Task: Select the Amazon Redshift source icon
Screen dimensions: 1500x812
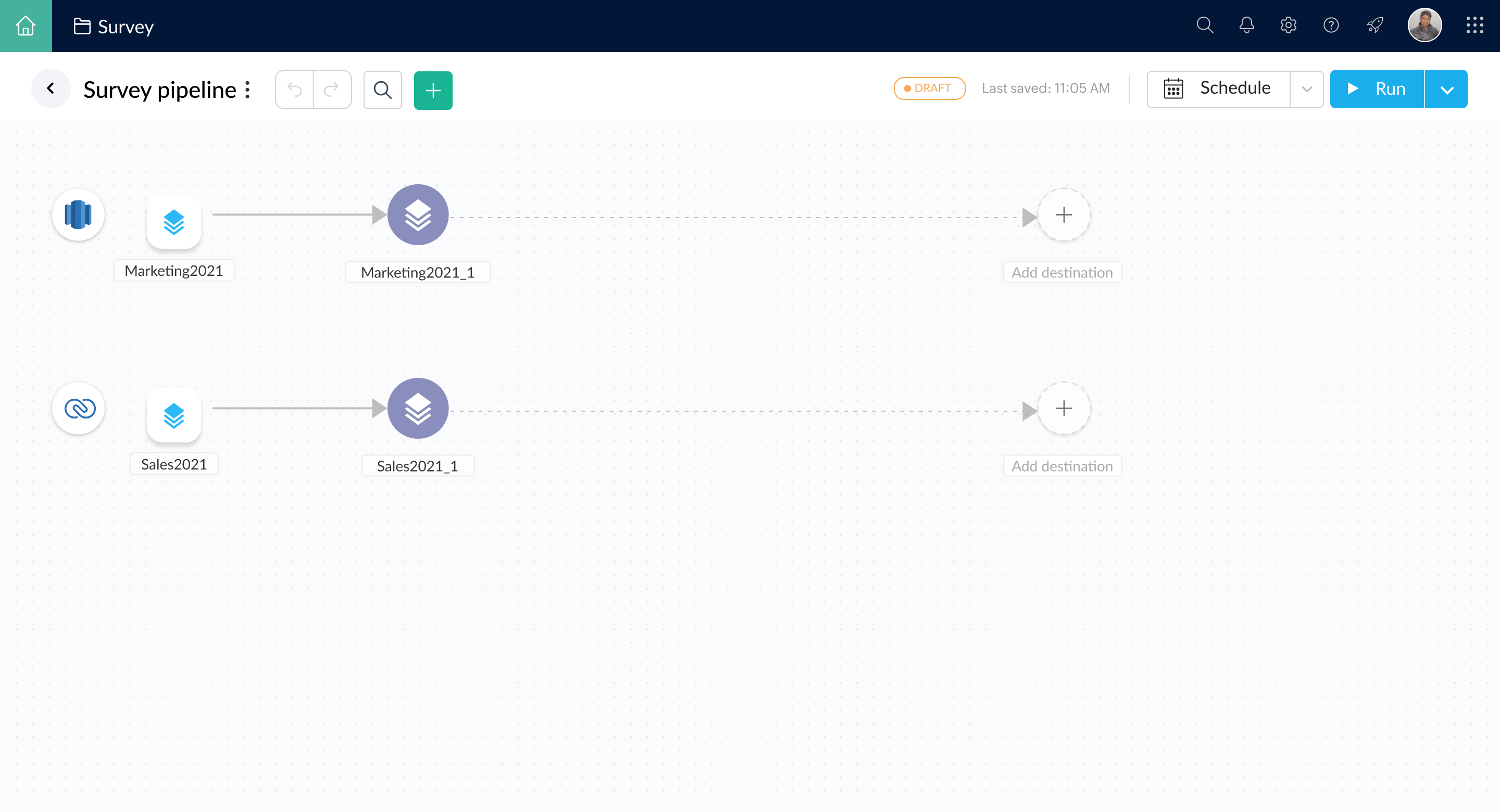Action: [x=79, y=214]
